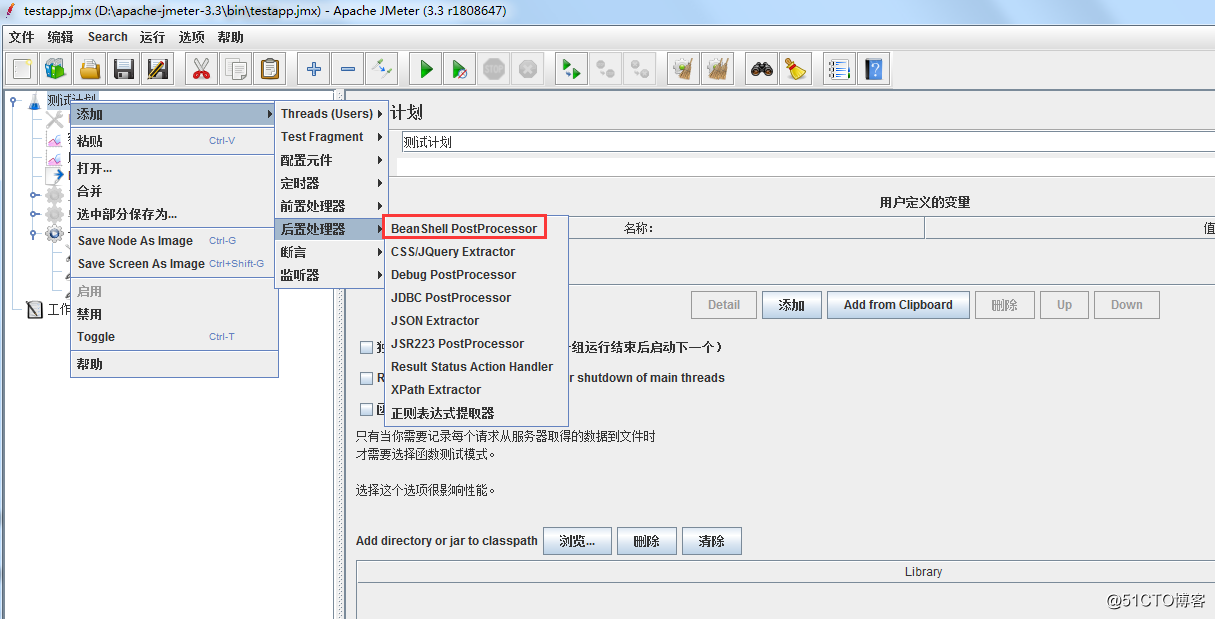The image size is (1215, 619).
Task: Collapse the 测试计划 root tree toggle
Action: coord(13,100)
